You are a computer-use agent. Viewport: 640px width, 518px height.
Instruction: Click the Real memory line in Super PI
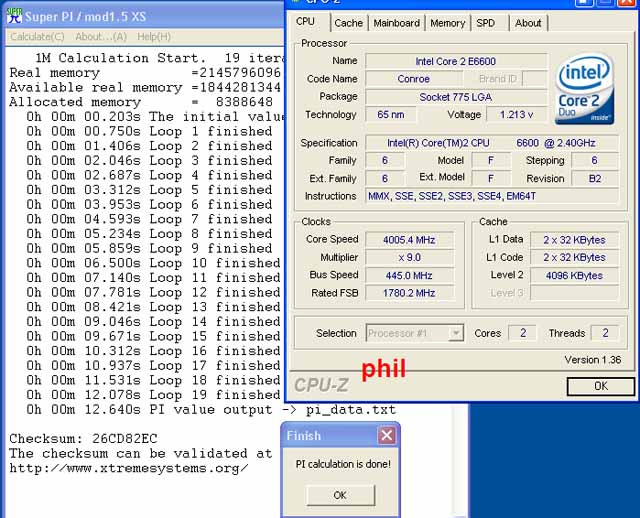pos(145,73)
